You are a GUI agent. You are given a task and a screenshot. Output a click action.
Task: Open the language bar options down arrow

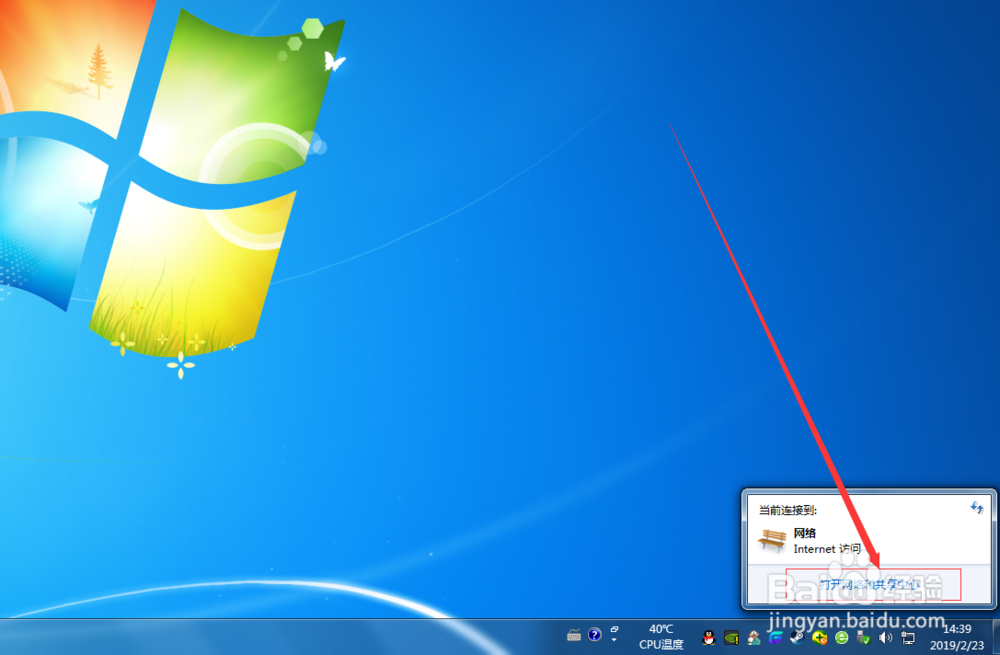(x=614, y=640)
